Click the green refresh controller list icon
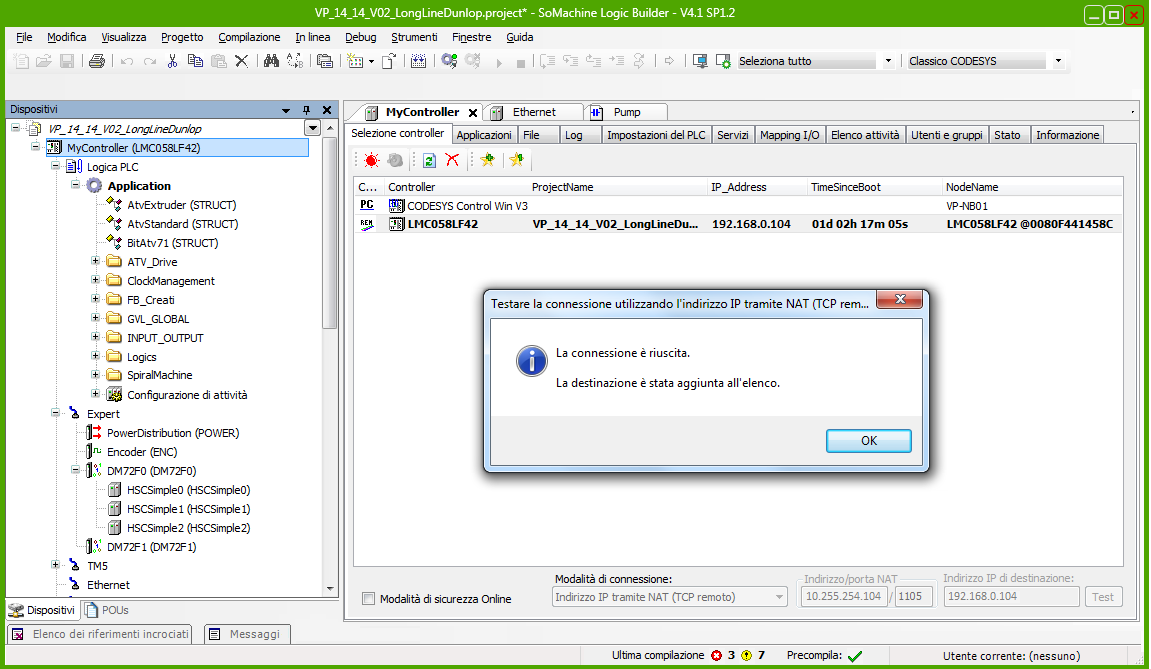Image resolution: width=1151 pixels, height=669 pixels. (429, 160)
